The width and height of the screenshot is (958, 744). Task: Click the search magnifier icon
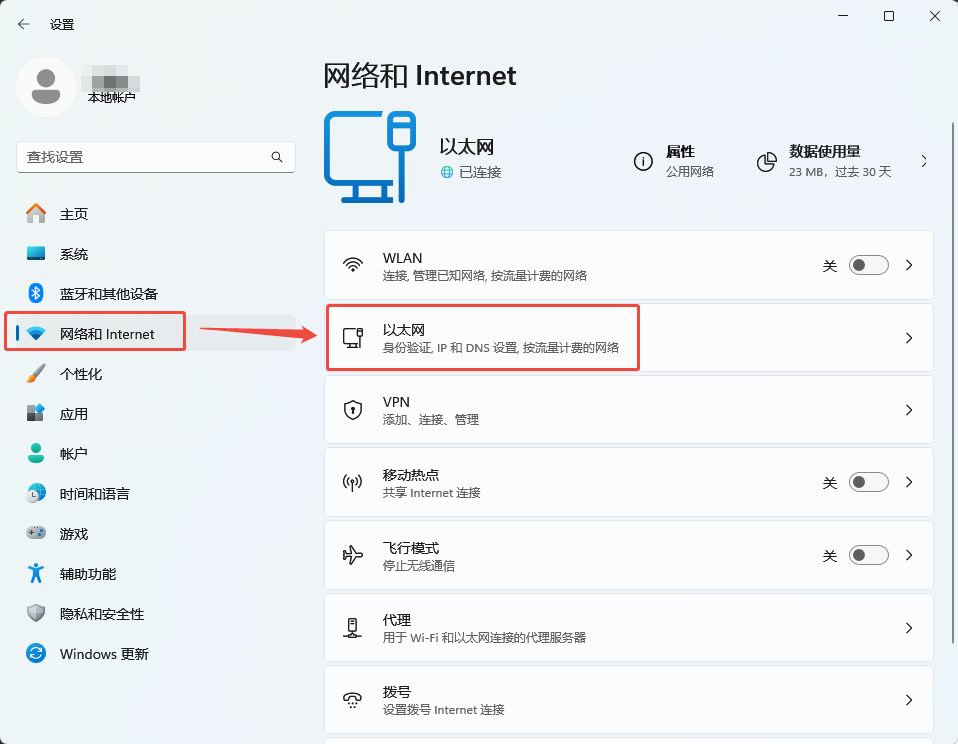pos(277,157)
